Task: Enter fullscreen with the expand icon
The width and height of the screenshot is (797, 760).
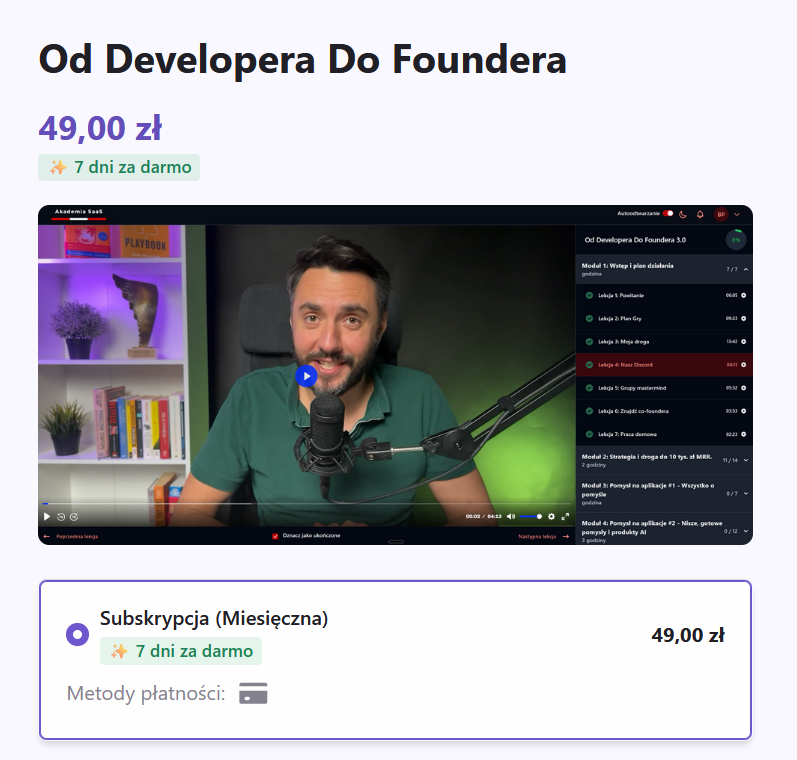Action: pos(565,516)
